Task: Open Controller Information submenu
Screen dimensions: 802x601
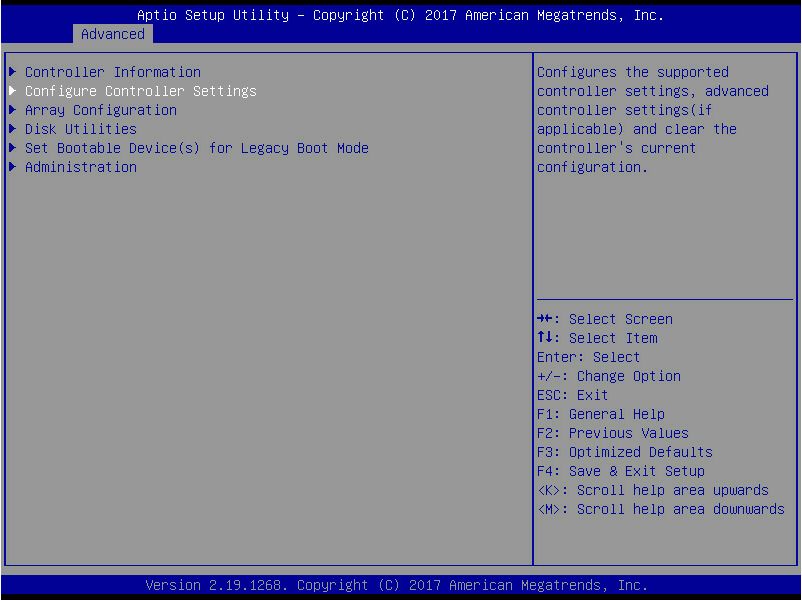Action: click(x=113, y=72)
